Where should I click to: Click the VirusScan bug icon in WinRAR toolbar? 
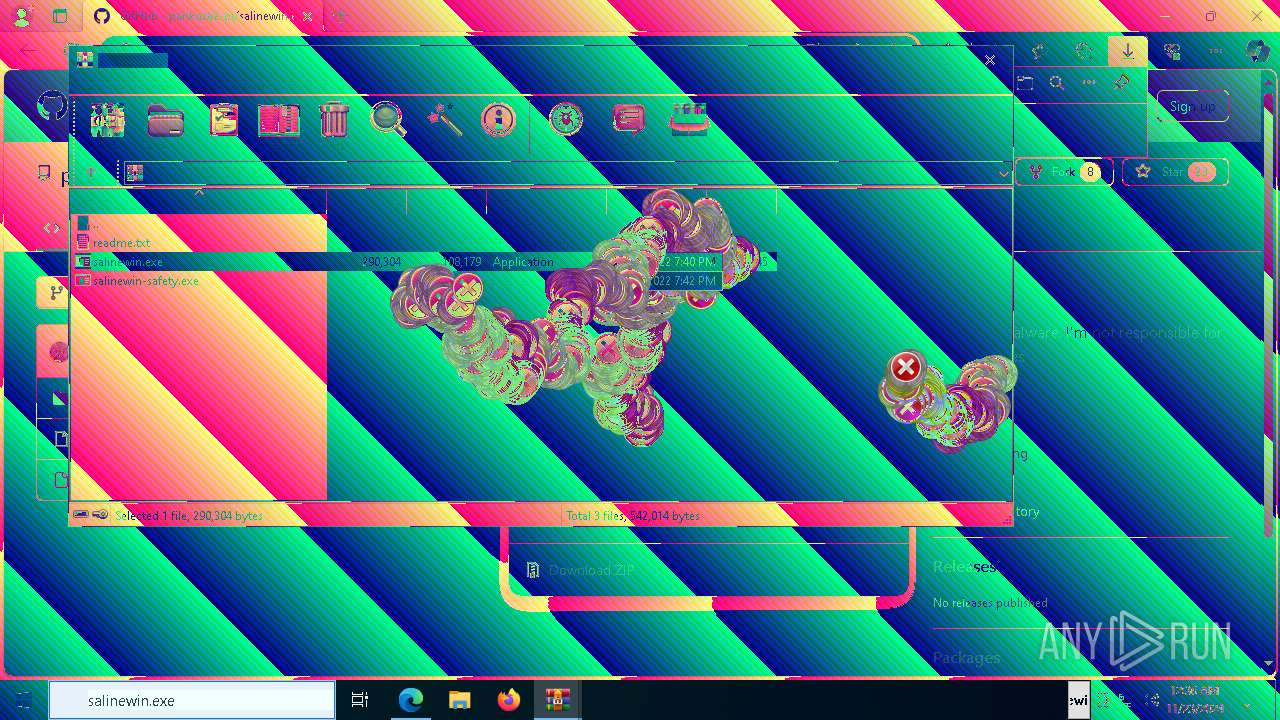click(566, 120)
